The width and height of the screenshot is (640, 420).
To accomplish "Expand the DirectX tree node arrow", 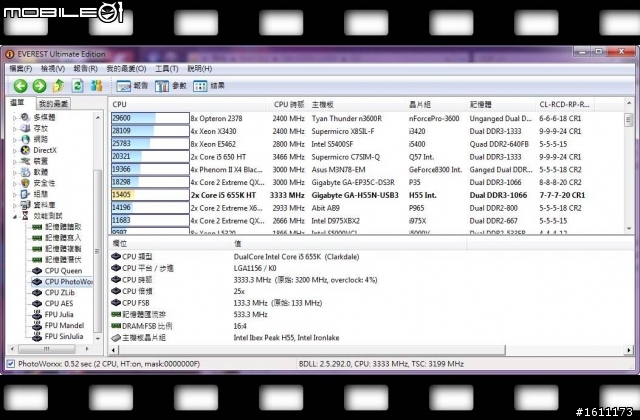I will pos(15,151).
